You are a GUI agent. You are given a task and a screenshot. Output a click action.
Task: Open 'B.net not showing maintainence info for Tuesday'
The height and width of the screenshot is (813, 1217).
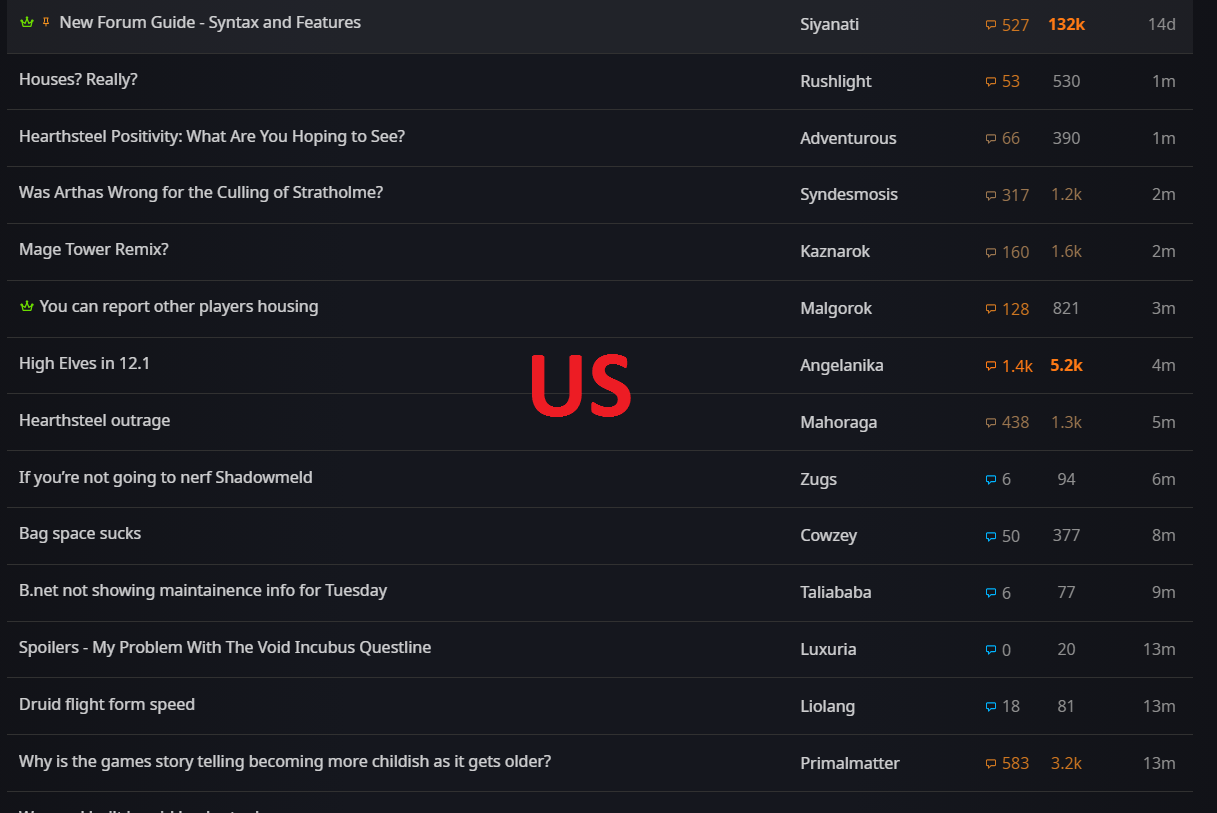coord(203,590)
